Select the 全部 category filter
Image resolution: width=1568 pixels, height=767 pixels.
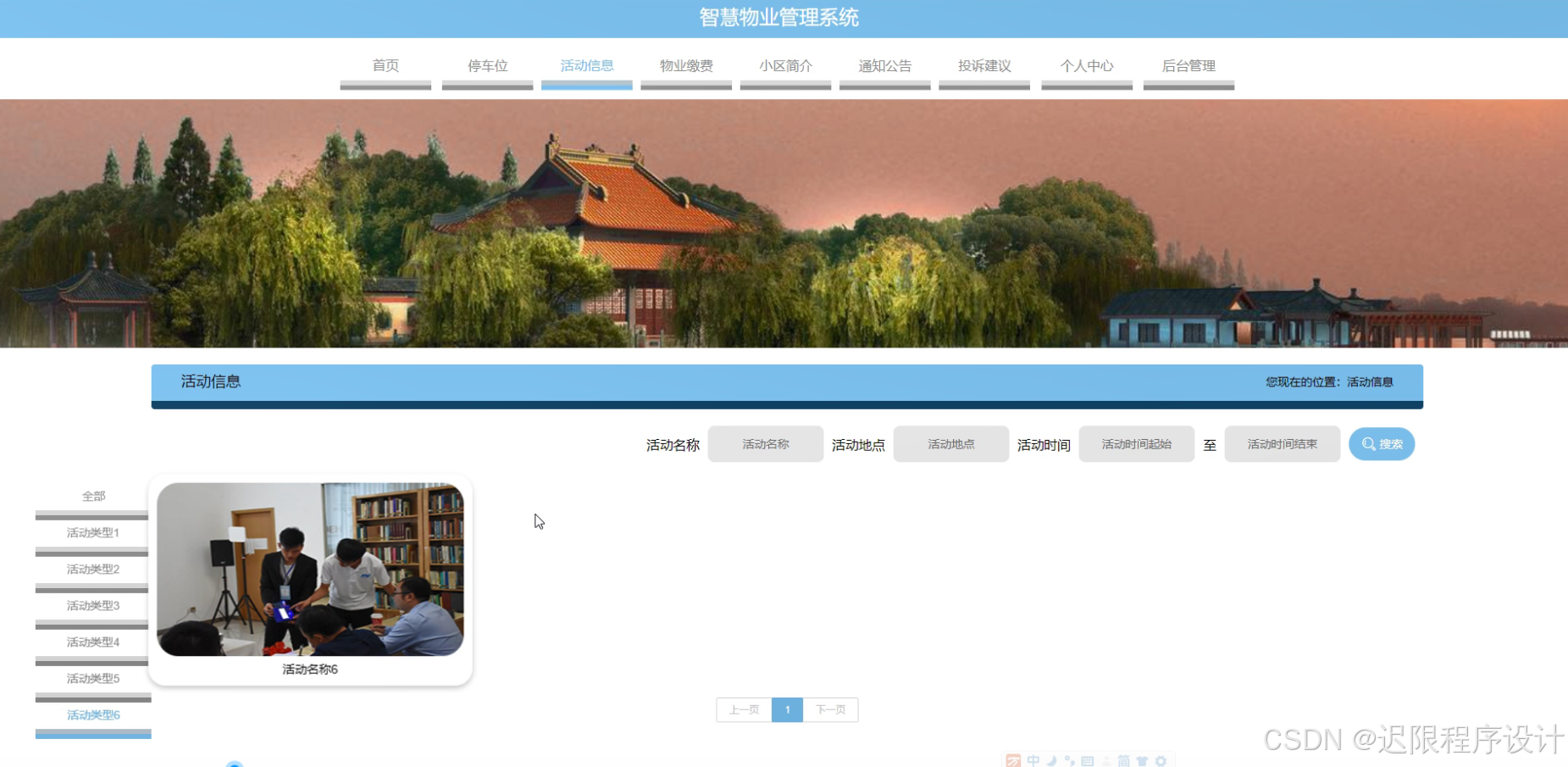coord(92,496)
